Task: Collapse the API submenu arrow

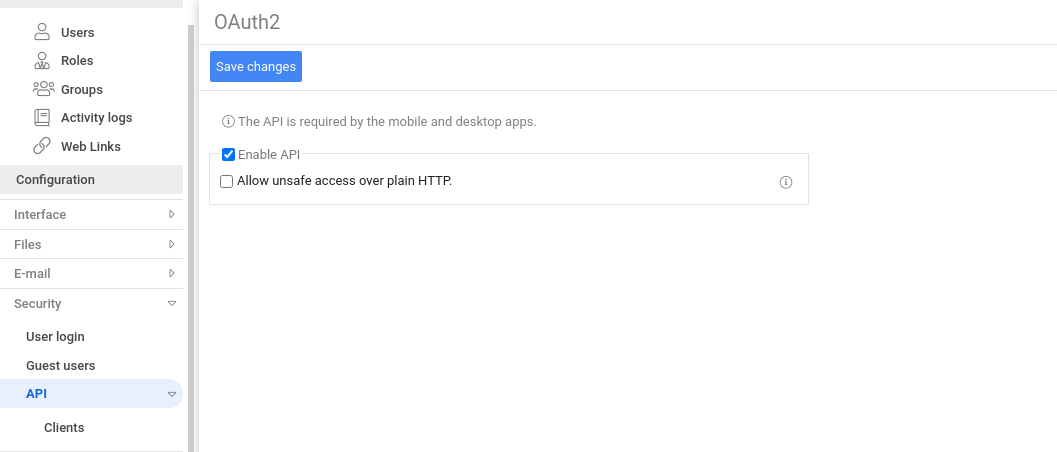Action: [172, 395]
